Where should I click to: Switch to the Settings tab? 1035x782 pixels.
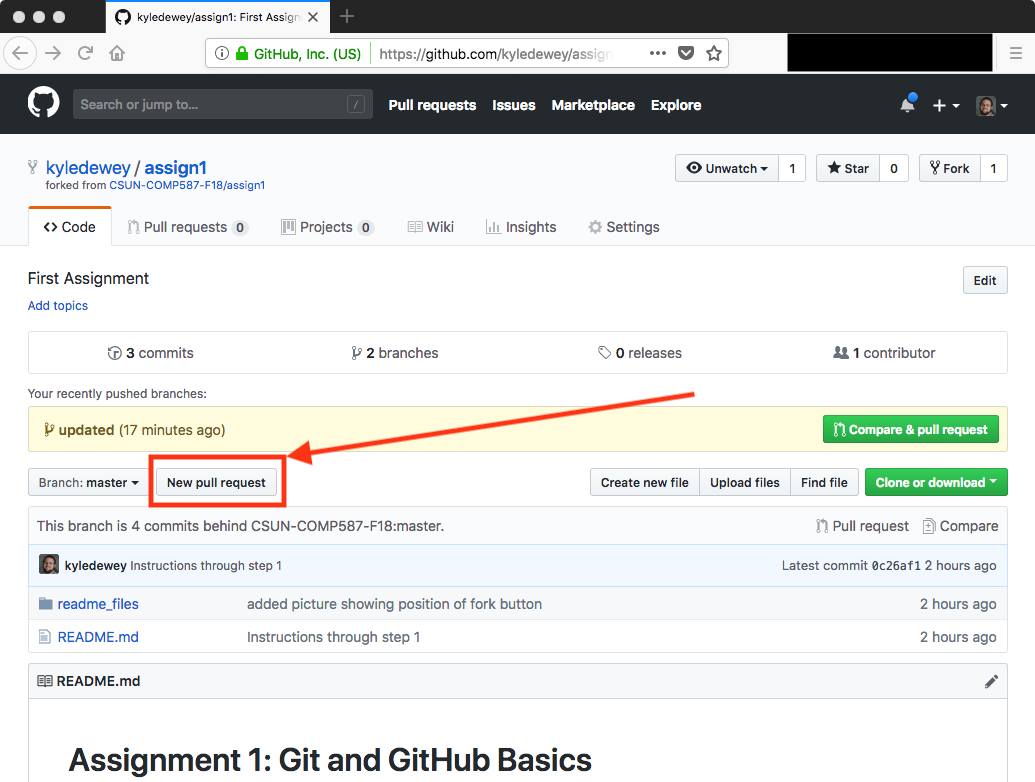point(624,227)
